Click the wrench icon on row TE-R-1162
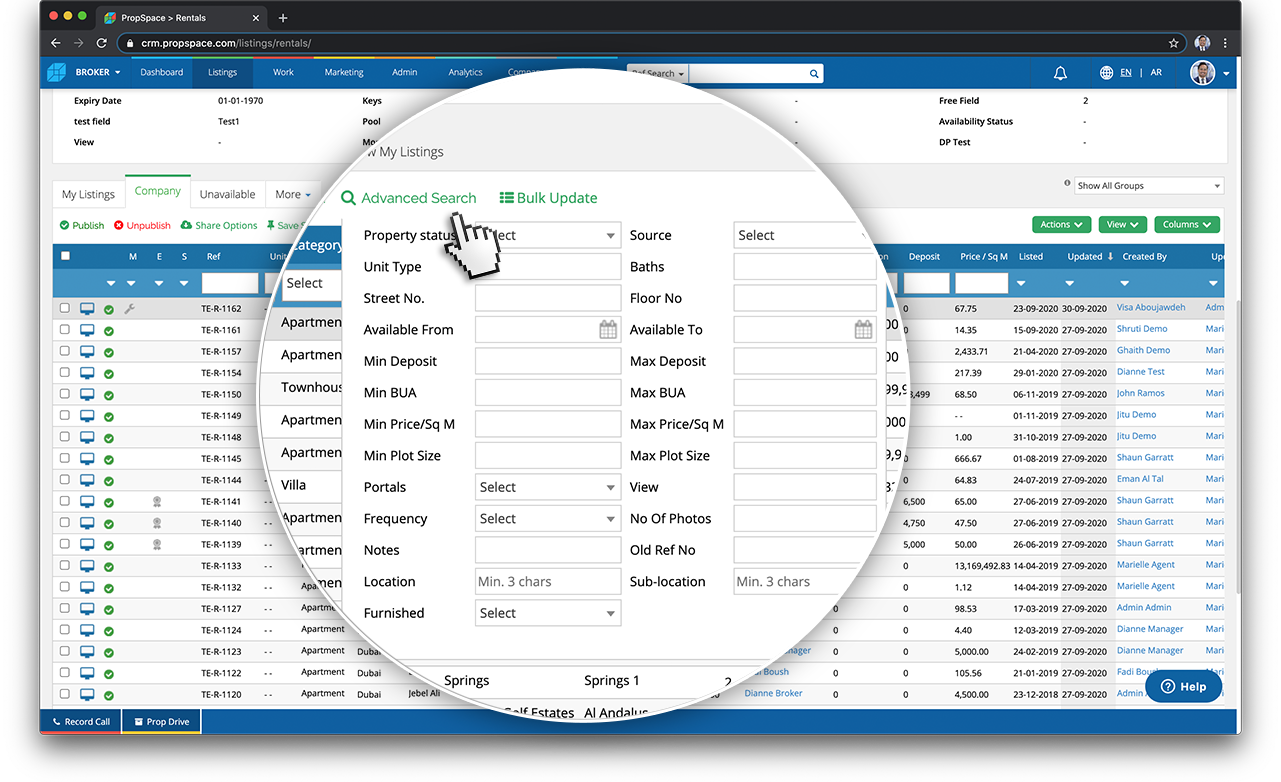The image size is (1281, 782). click(x=129, y=309)
